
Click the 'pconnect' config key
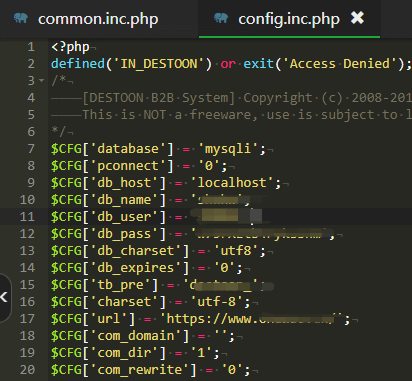128,166
